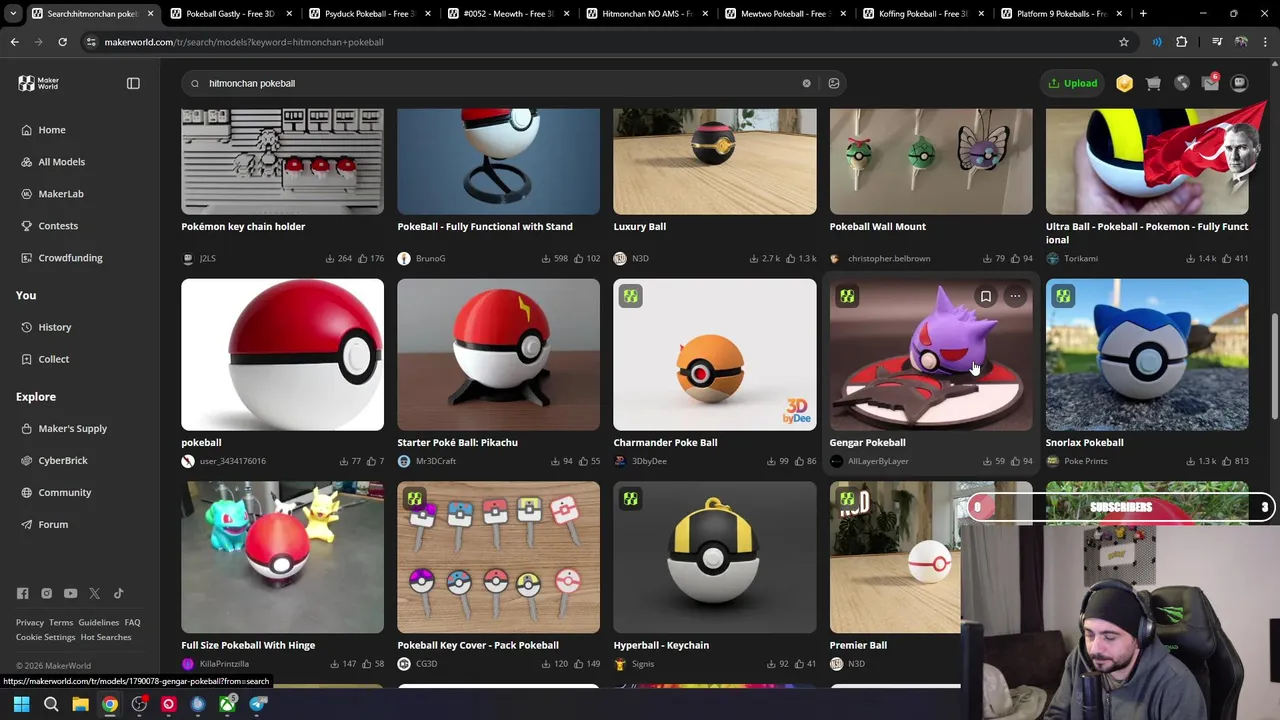Open author Mr3DCraft profile

[435, 461]
